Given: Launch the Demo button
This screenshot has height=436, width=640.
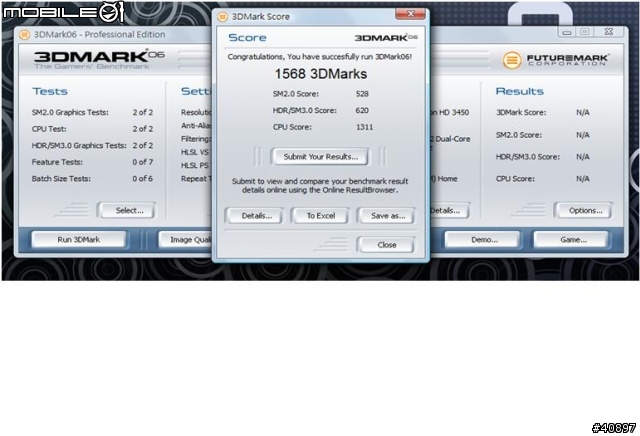Looking at the screenshot, I should tap(484, 240).
